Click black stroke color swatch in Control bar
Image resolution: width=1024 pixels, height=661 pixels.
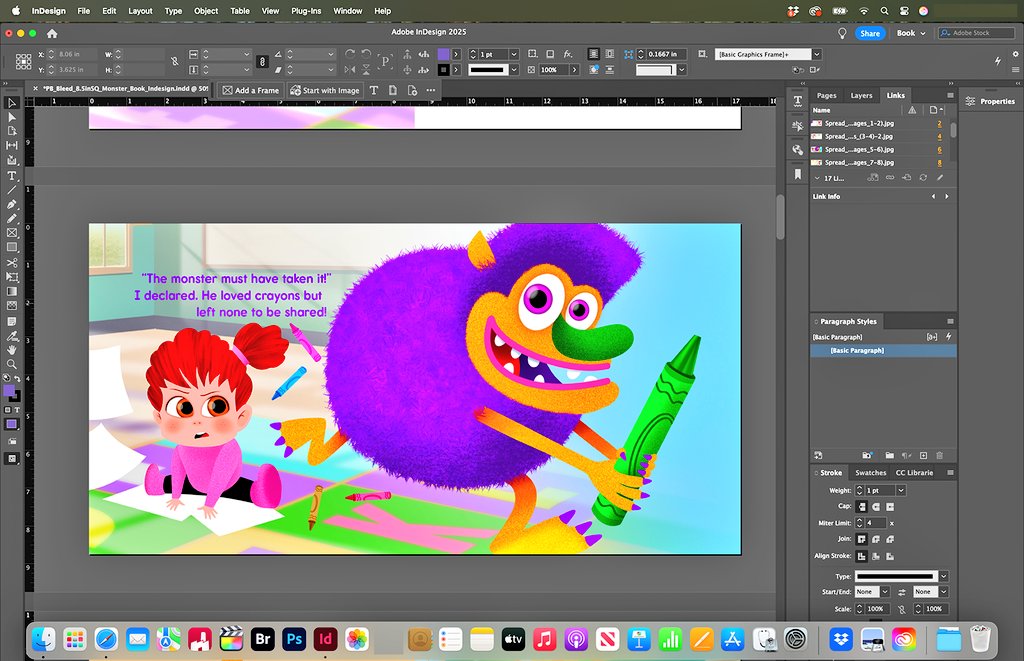[443, 69]
